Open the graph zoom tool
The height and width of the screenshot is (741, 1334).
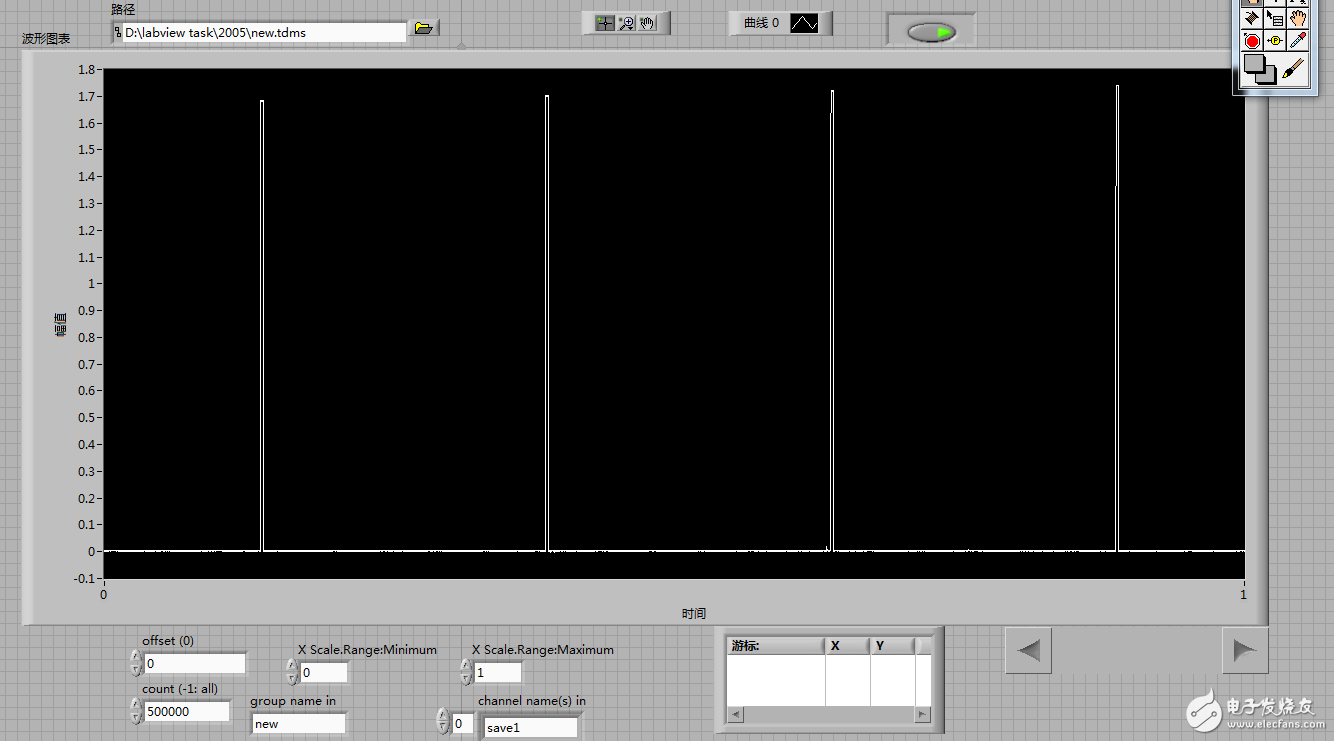tap(626, 23)
